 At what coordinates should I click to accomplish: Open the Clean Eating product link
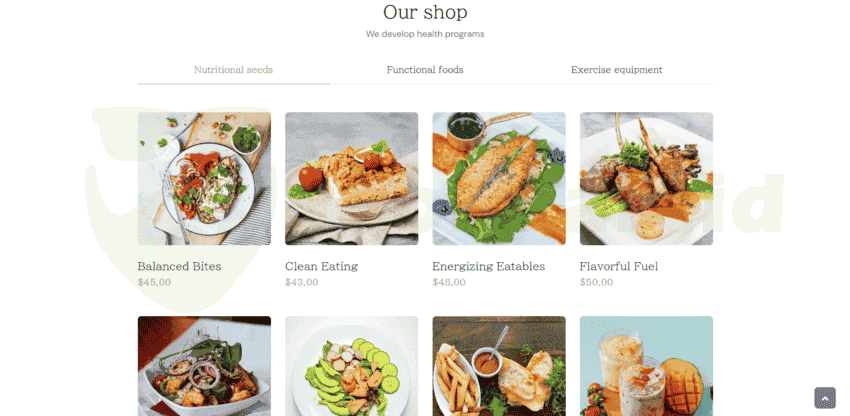click(321, 266)
